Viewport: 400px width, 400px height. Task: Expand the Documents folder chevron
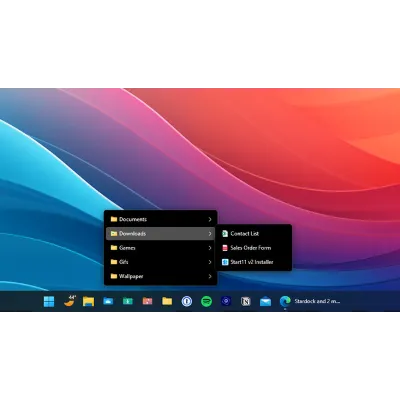pyautogui.click(x=210, y=219)
